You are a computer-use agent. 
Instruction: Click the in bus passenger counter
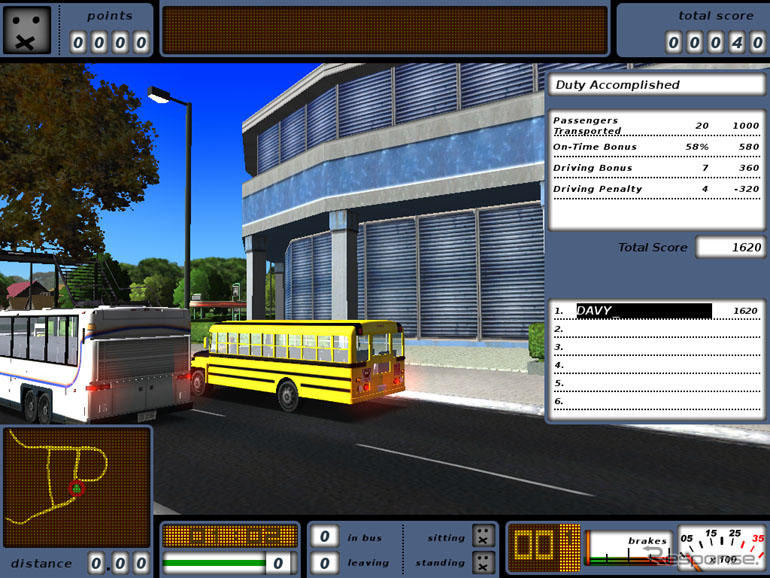(323, 537)
